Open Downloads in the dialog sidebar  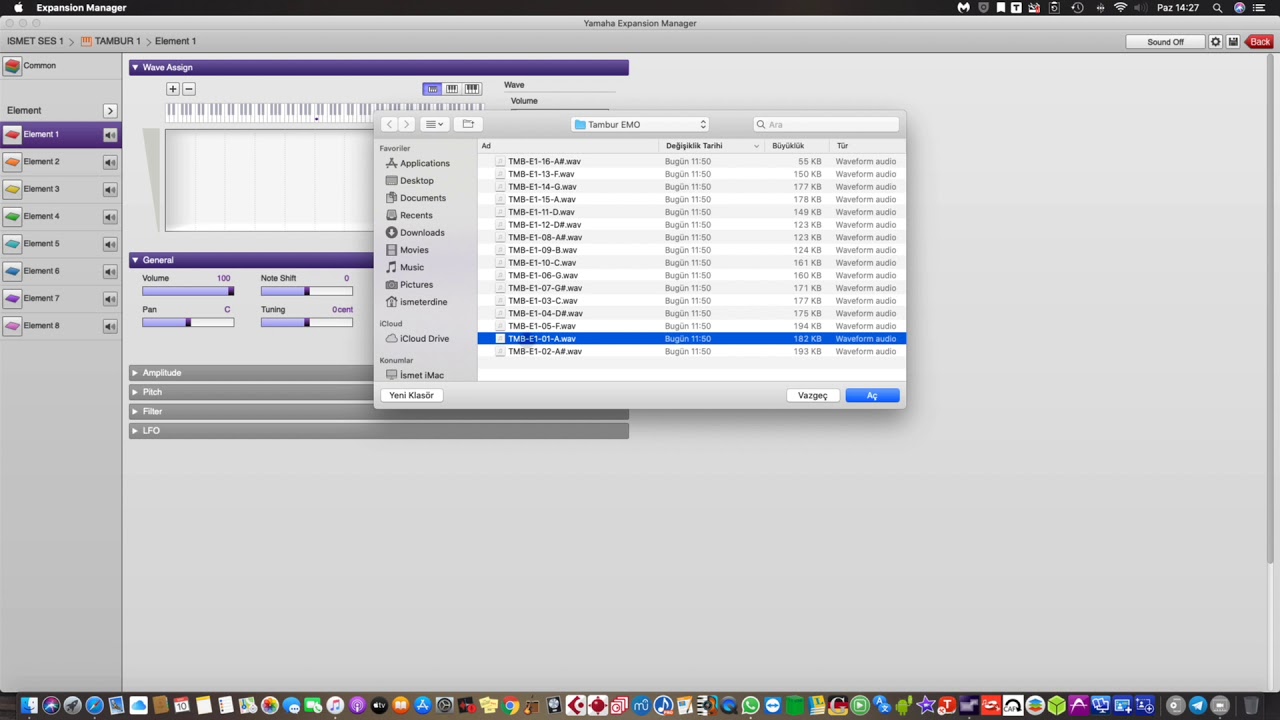[422, 233]
